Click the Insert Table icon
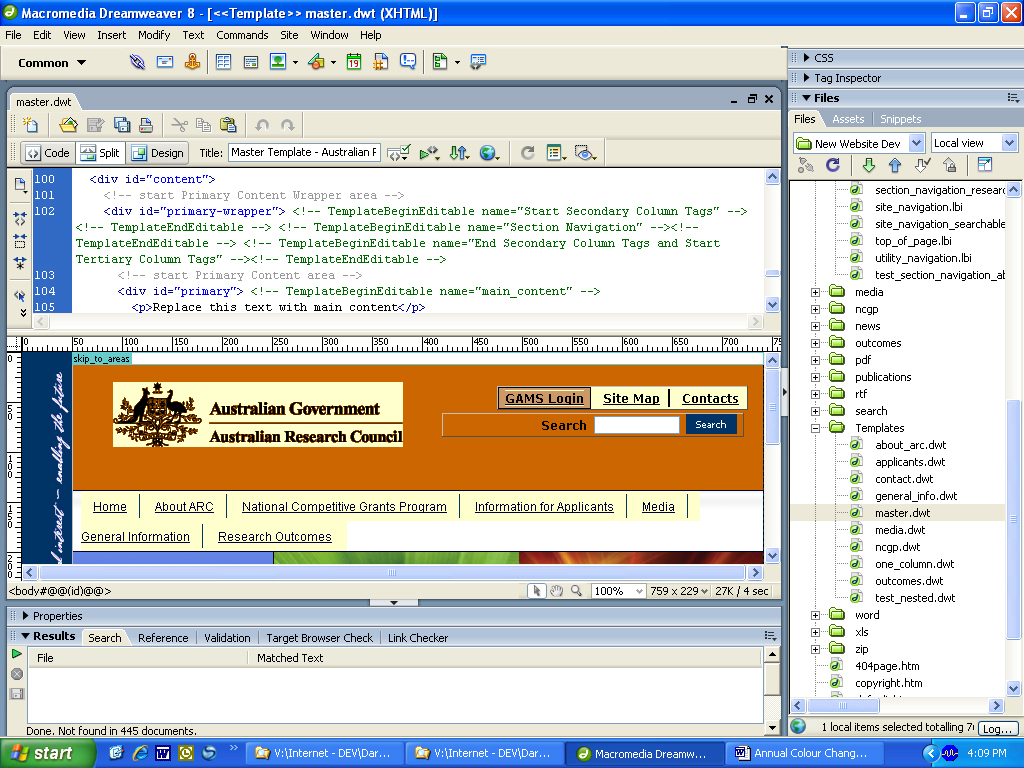The height and width of the screenshot is (768, 1024). coord(223,62)
